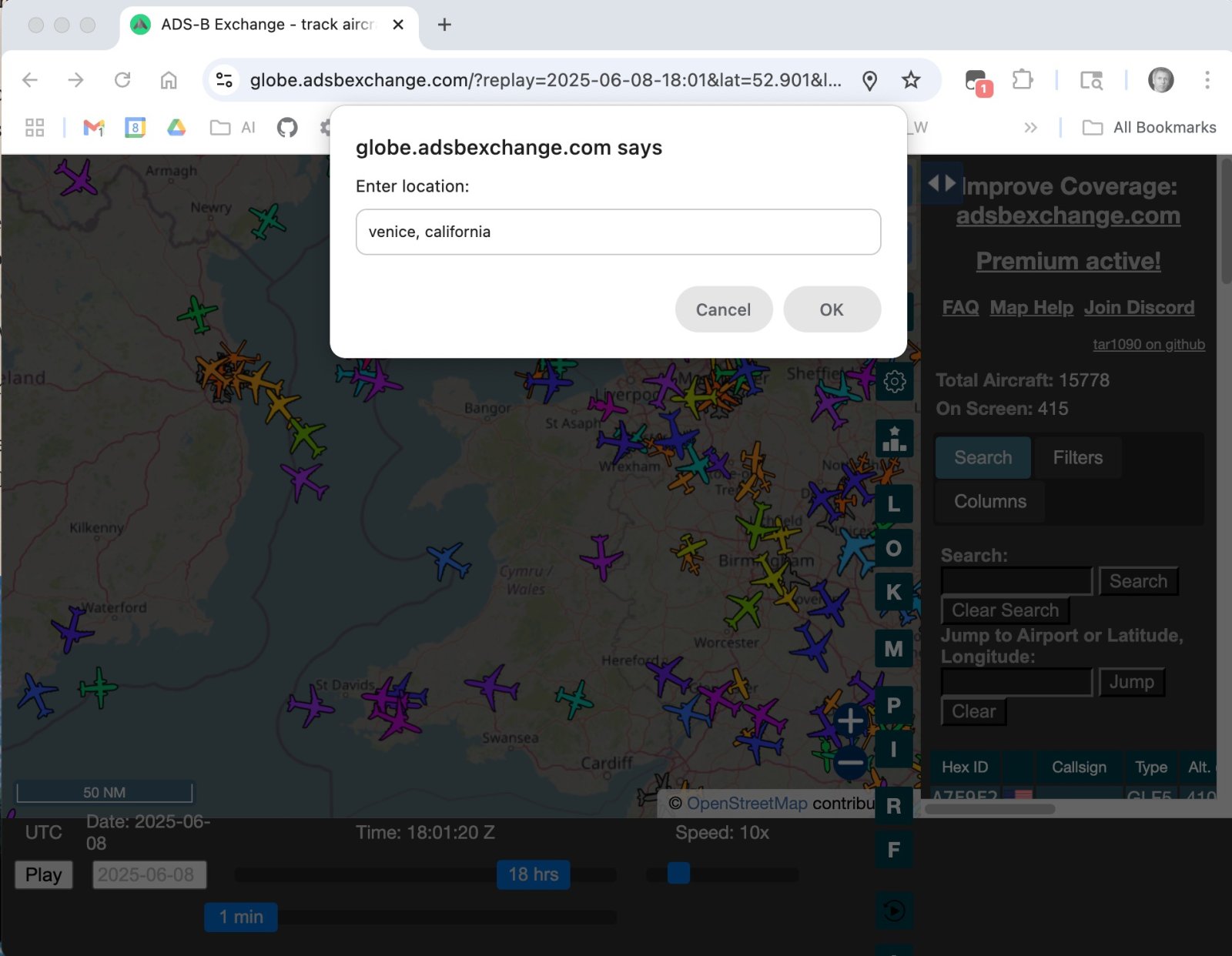This screenshot has height=956, width=1232.
Task: Click the location pin icon in address bar
Action: click(x=869, y=80)
